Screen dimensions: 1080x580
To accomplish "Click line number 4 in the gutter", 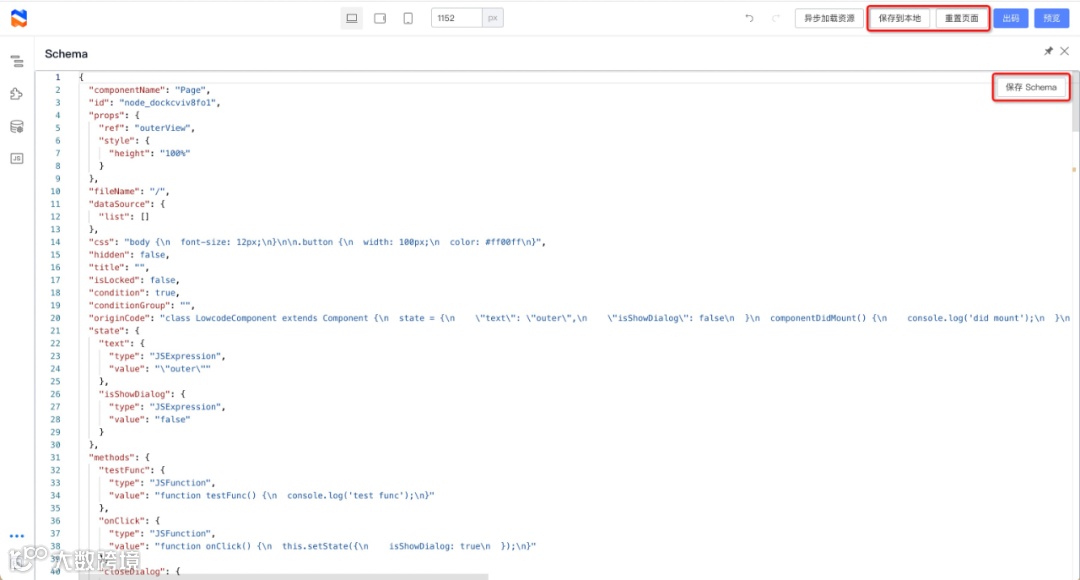I will click(x=58, y=116).
